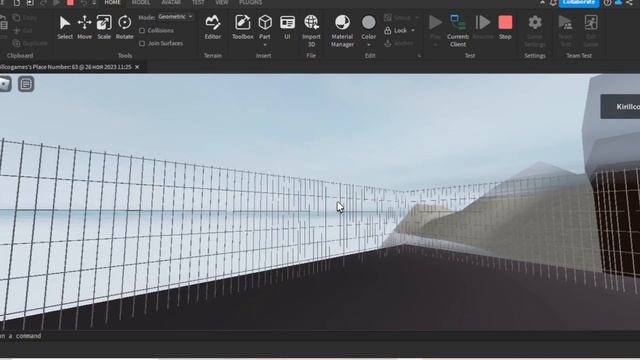Close the Place Number 63 tab
The height and width of the screenshot is (360, 640).
point(137,67)
